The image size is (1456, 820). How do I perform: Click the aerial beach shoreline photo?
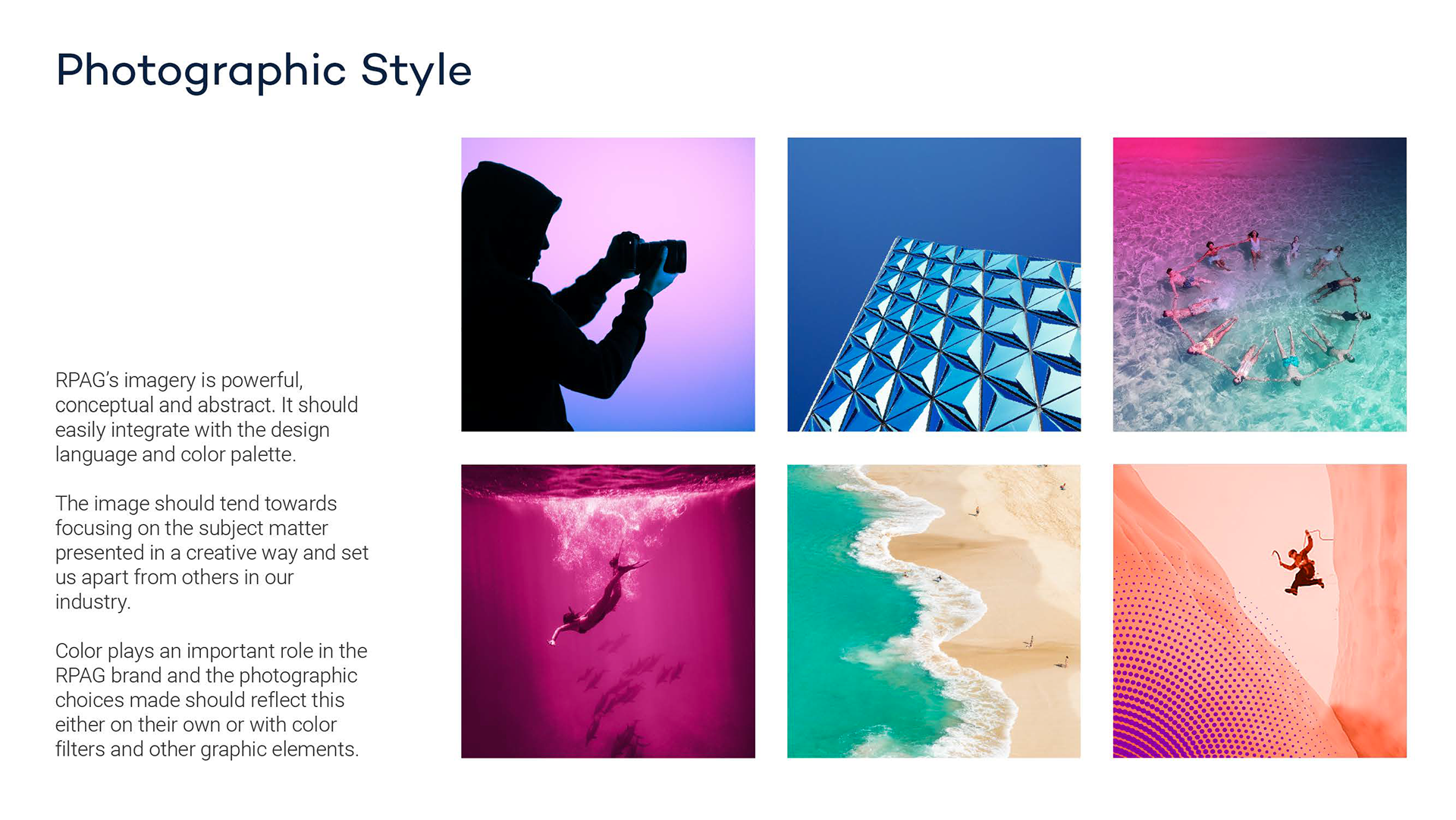[934, 611]
